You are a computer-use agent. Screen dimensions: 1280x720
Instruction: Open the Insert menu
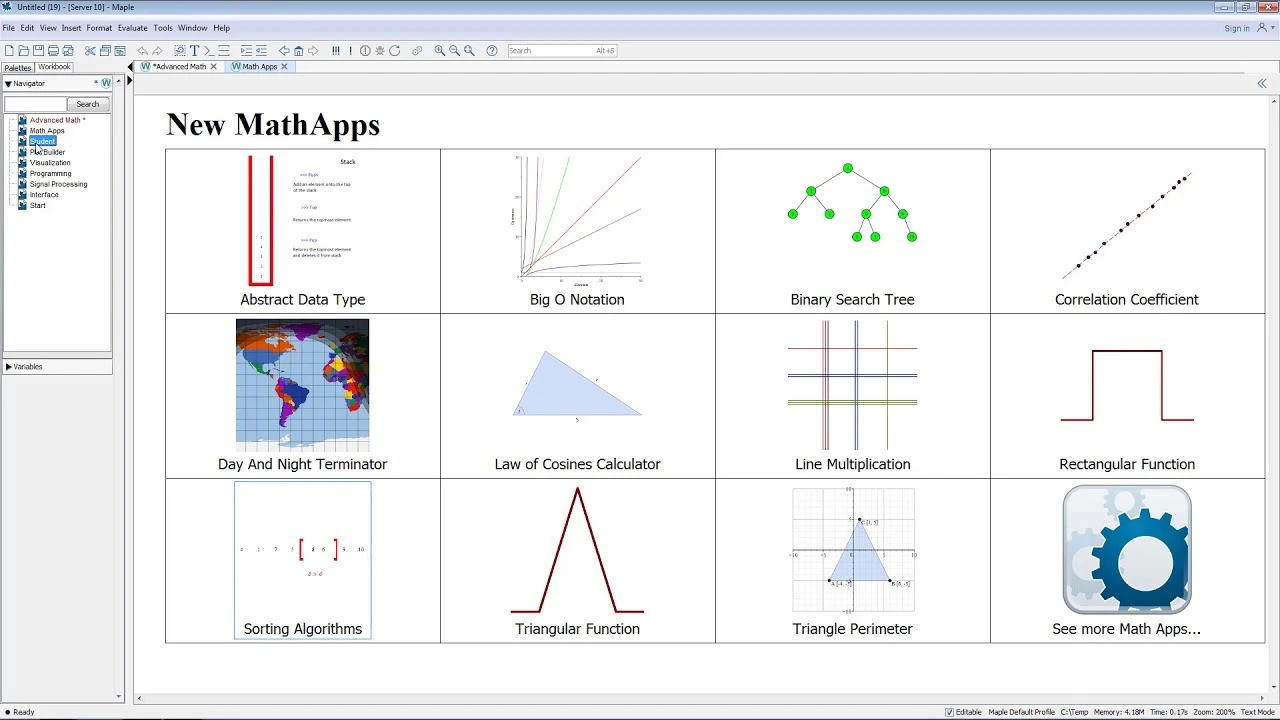point(71,28)
